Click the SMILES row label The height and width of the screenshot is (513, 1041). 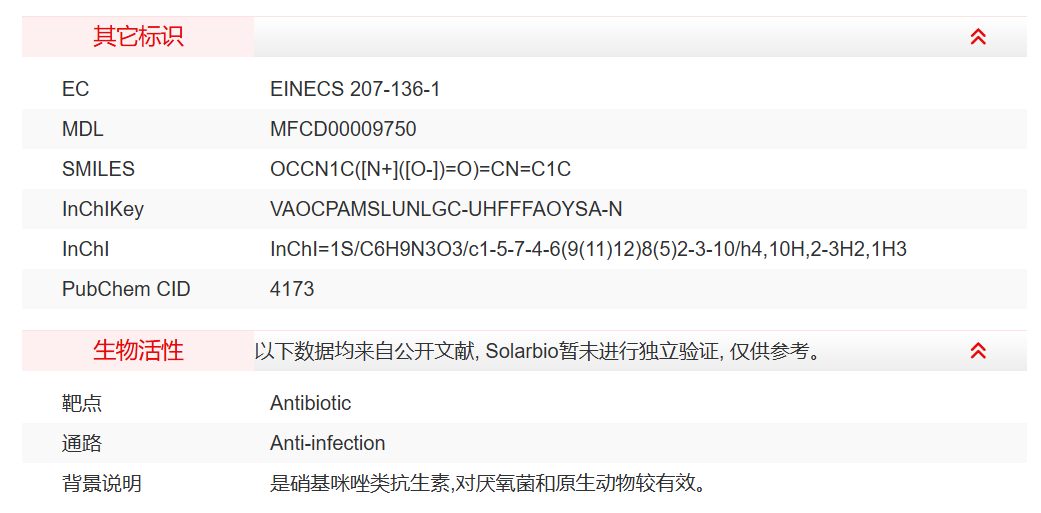pyautogui.click(x=98, y=169)
